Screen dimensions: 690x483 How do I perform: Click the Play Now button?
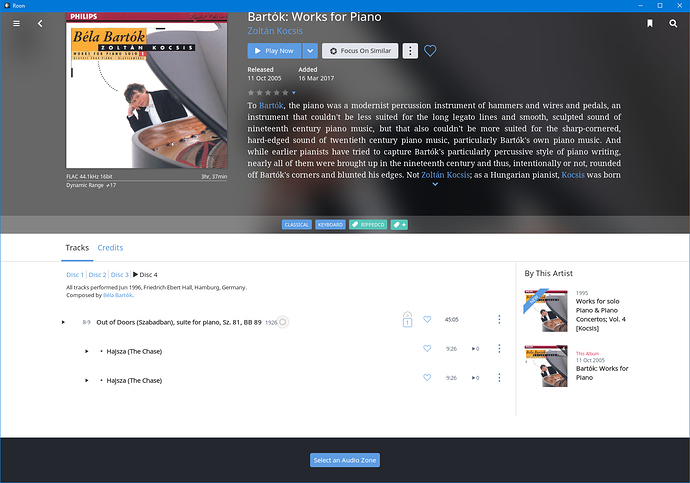tap(274, 51)
